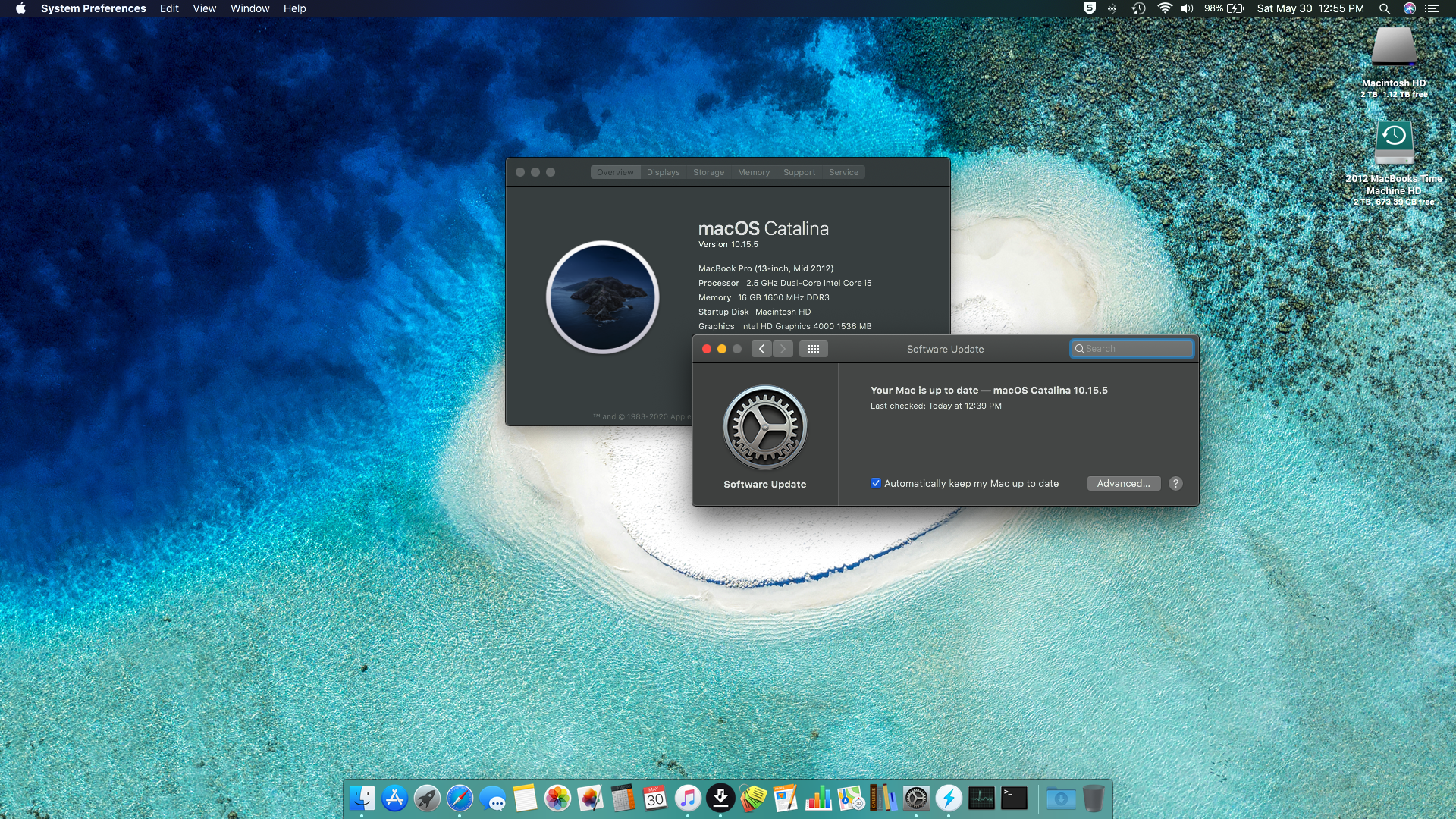The image size is (1456, 819).
Task: Open volume control in menu bar
Action: pyautogui.click(x=1187, y=8)
